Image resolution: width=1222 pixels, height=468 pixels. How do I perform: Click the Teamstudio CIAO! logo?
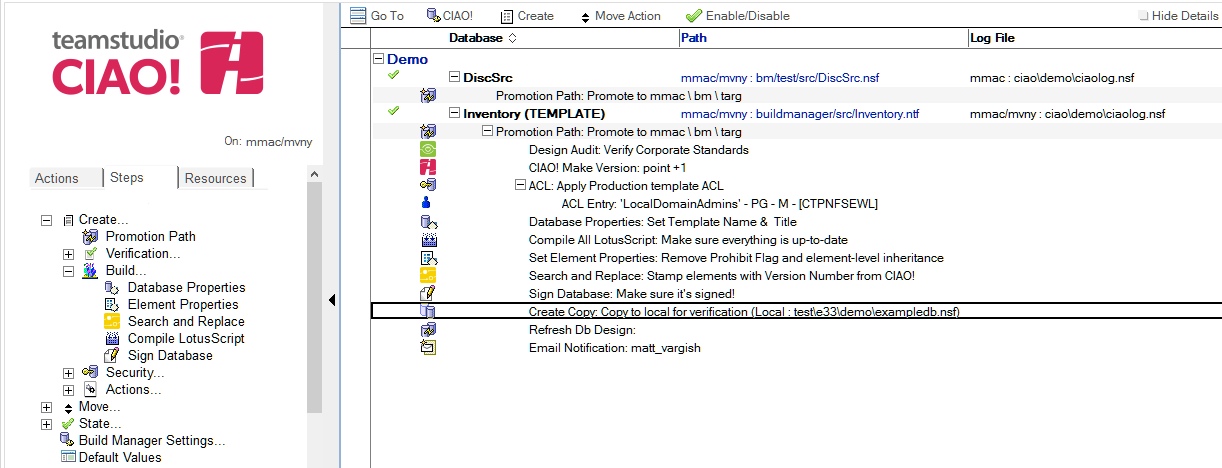coord(158,62)
